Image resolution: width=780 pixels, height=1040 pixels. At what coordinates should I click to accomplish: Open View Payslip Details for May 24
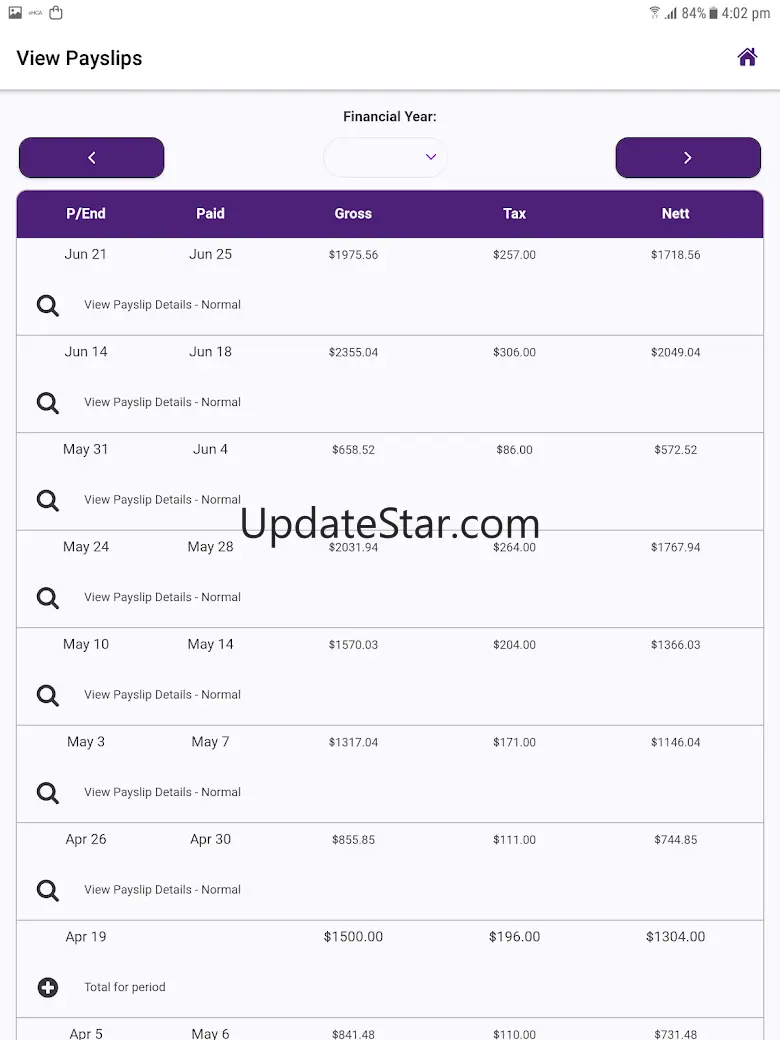tap(162, 597)
